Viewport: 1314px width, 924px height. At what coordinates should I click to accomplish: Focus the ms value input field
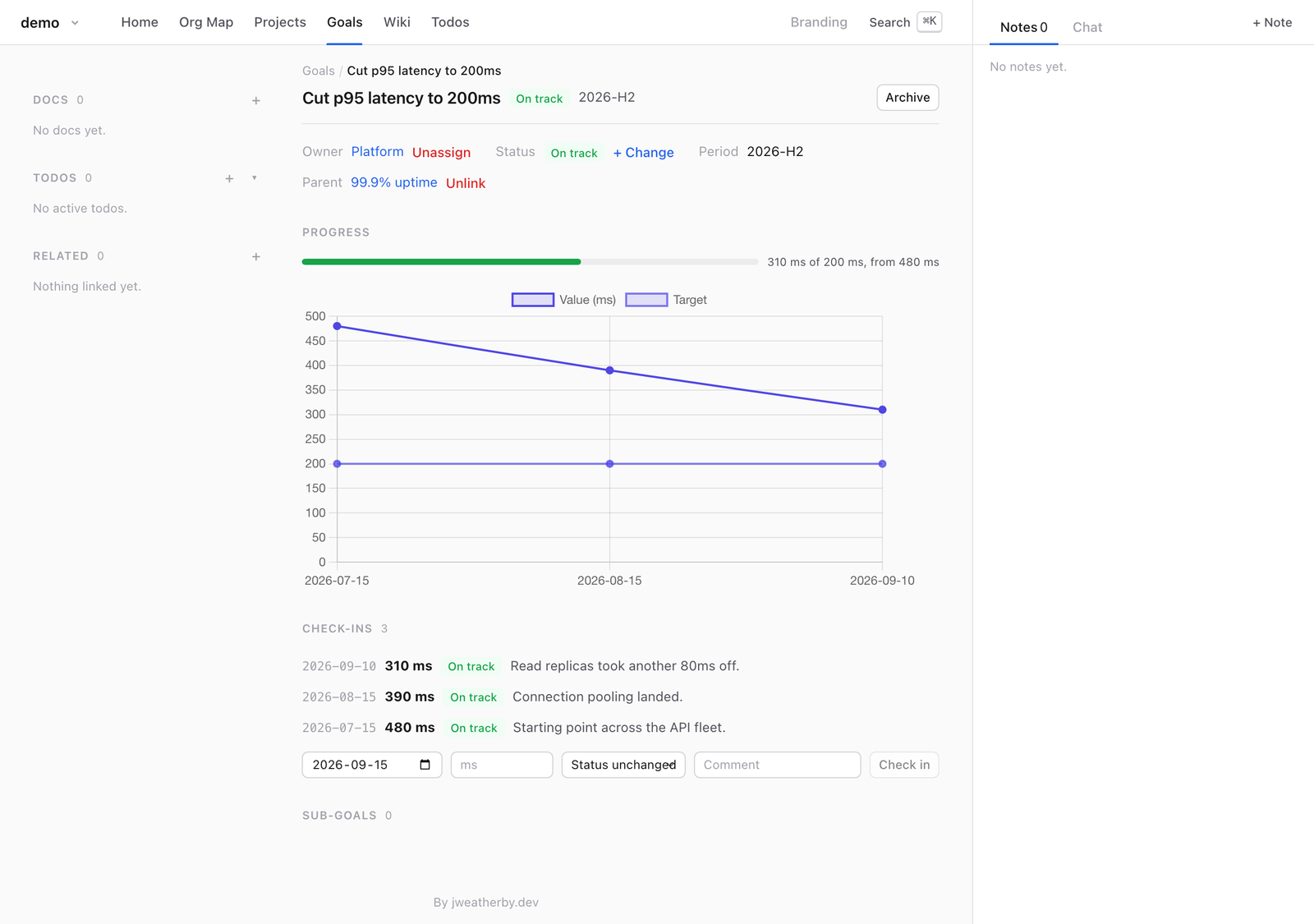pyautogui.click(x=502, y=765)
